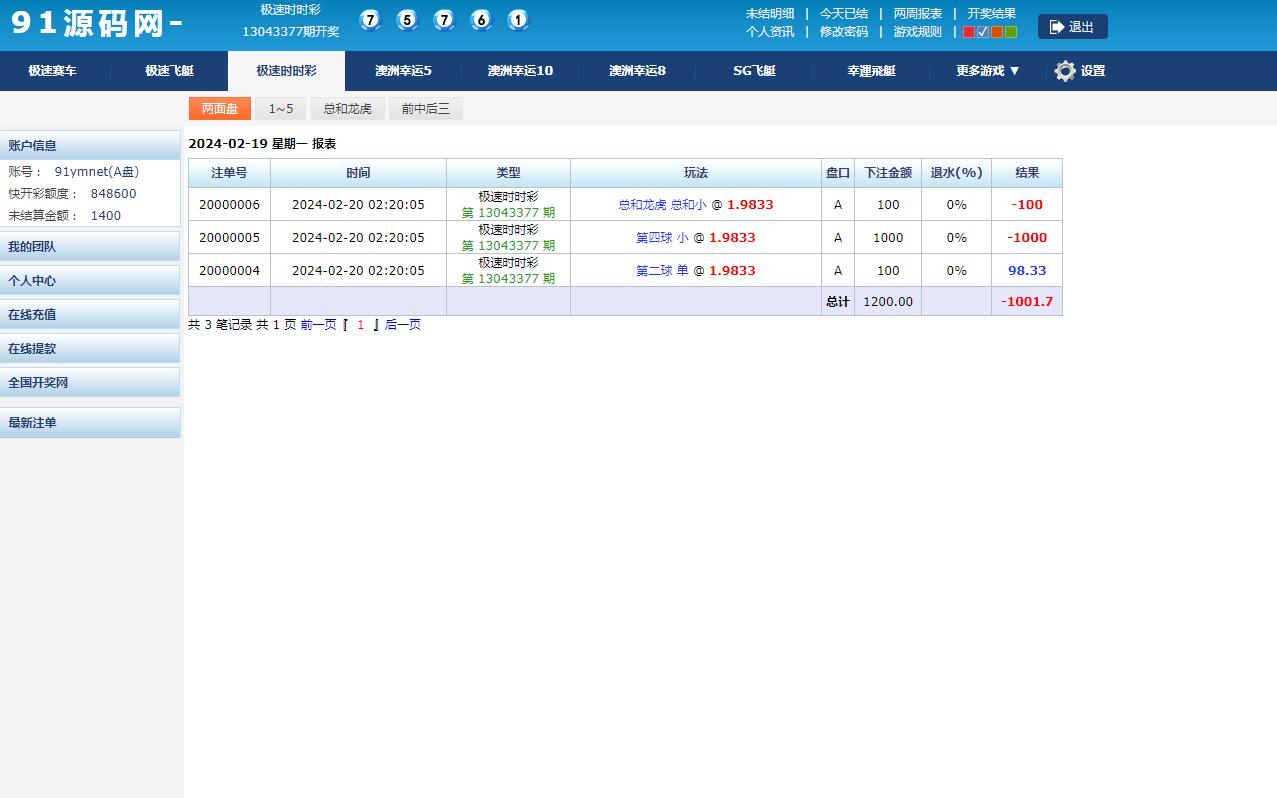Click the last lottery ball showing 1
This screenshot has width=1277, height=798.
[x=518, y=20]
